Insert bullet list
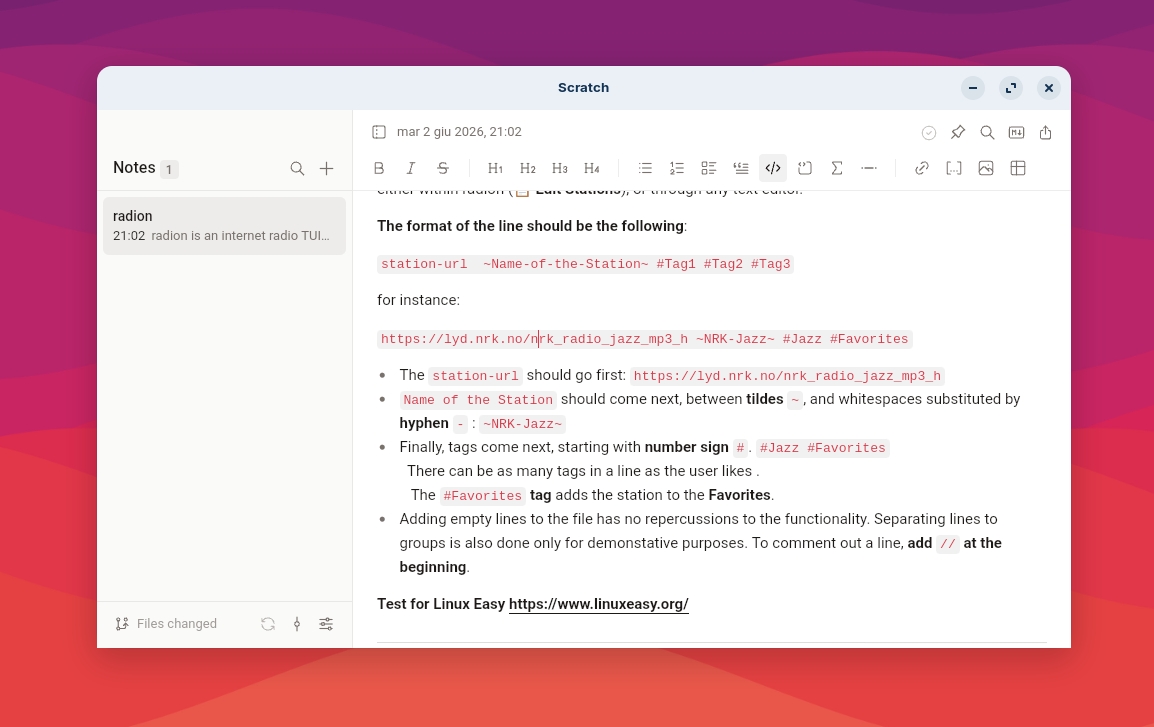 [x=645, y=169]
